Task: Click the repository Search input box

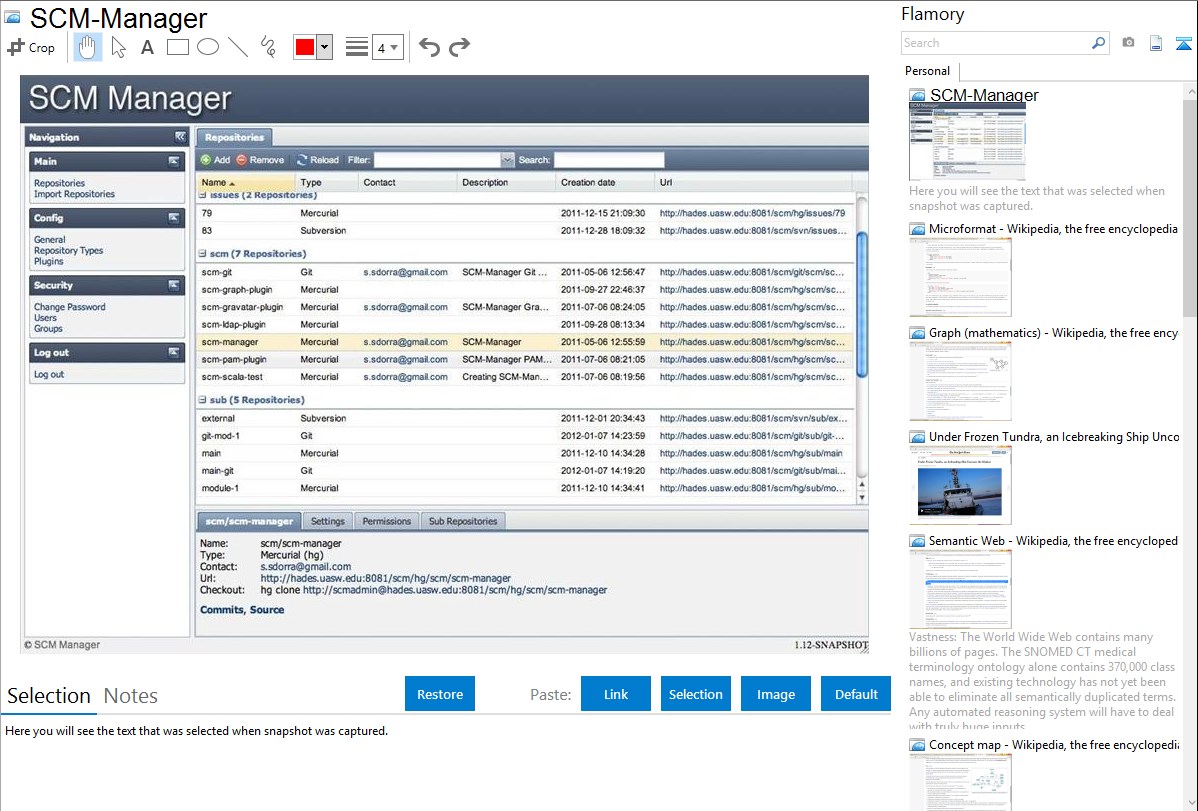Action: click(609, 160)
